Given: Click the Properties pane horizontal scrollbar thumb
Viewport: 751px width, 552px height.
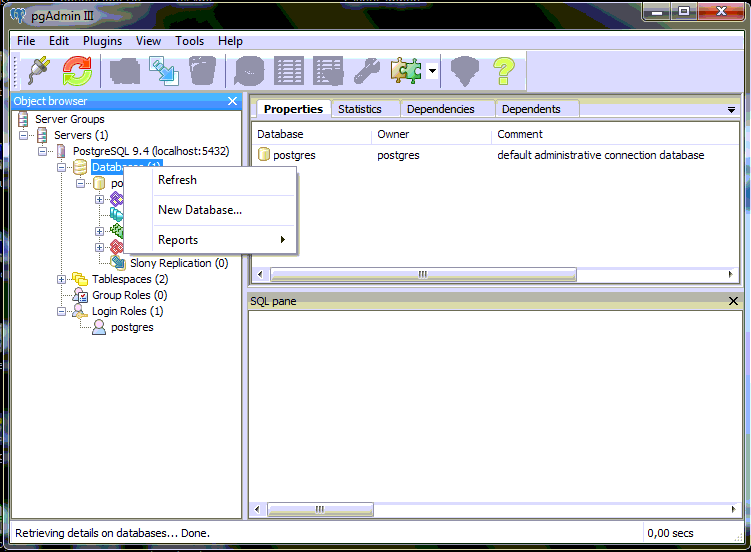Looking at the screenshot, I should click(x=423, y=274).
